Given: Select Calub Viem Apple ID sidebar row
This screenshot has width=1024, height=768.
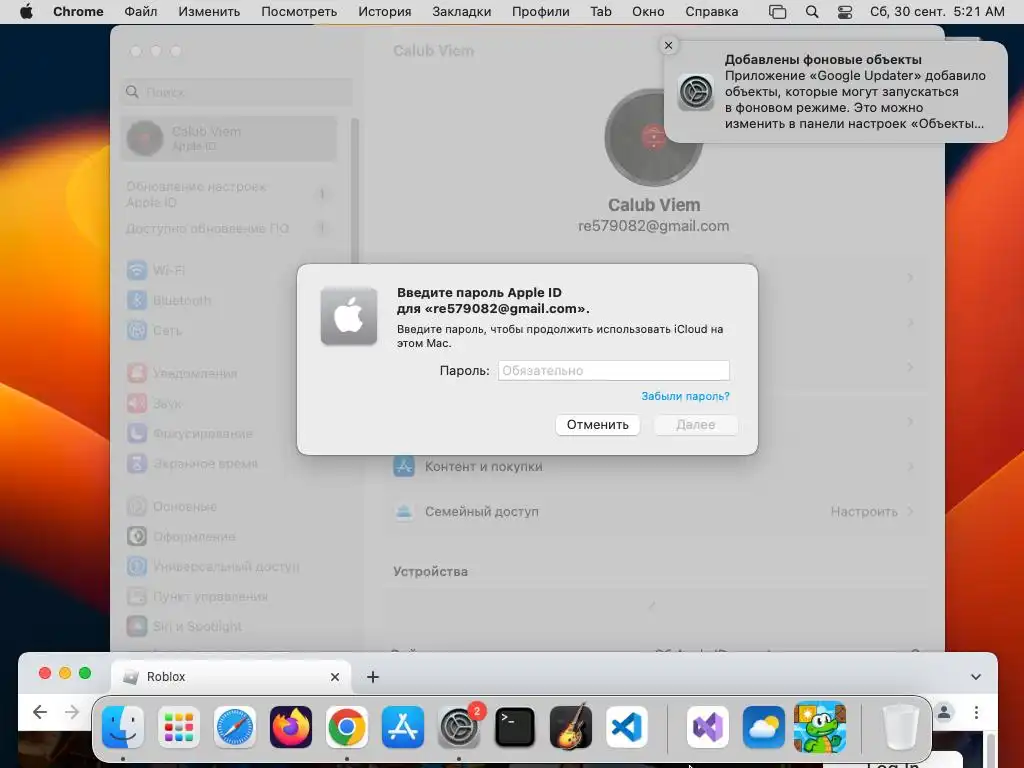Looking at the screenshot, I should coord(229,138).
